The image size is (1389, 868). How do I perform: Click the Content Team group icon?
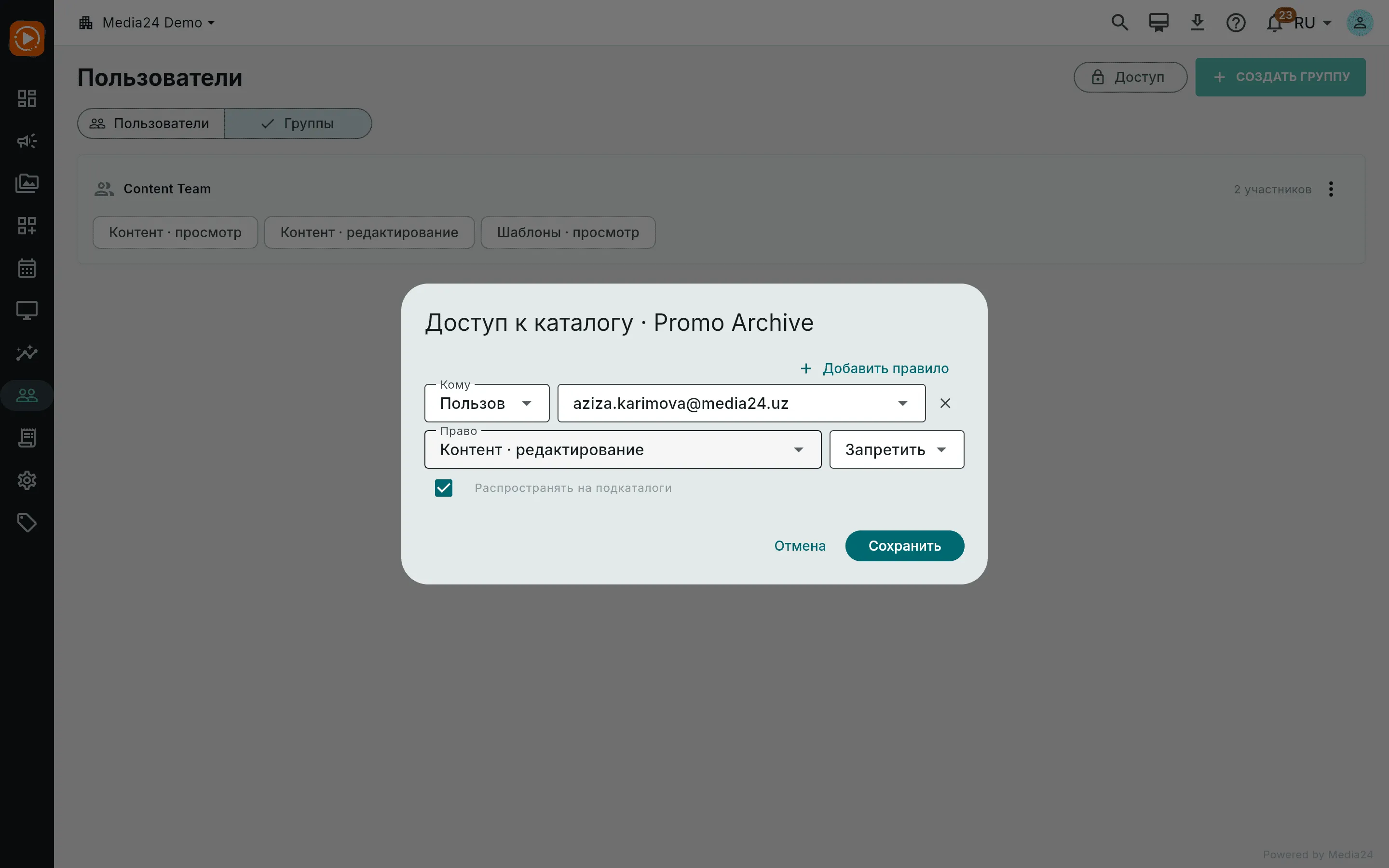point(104,189)
